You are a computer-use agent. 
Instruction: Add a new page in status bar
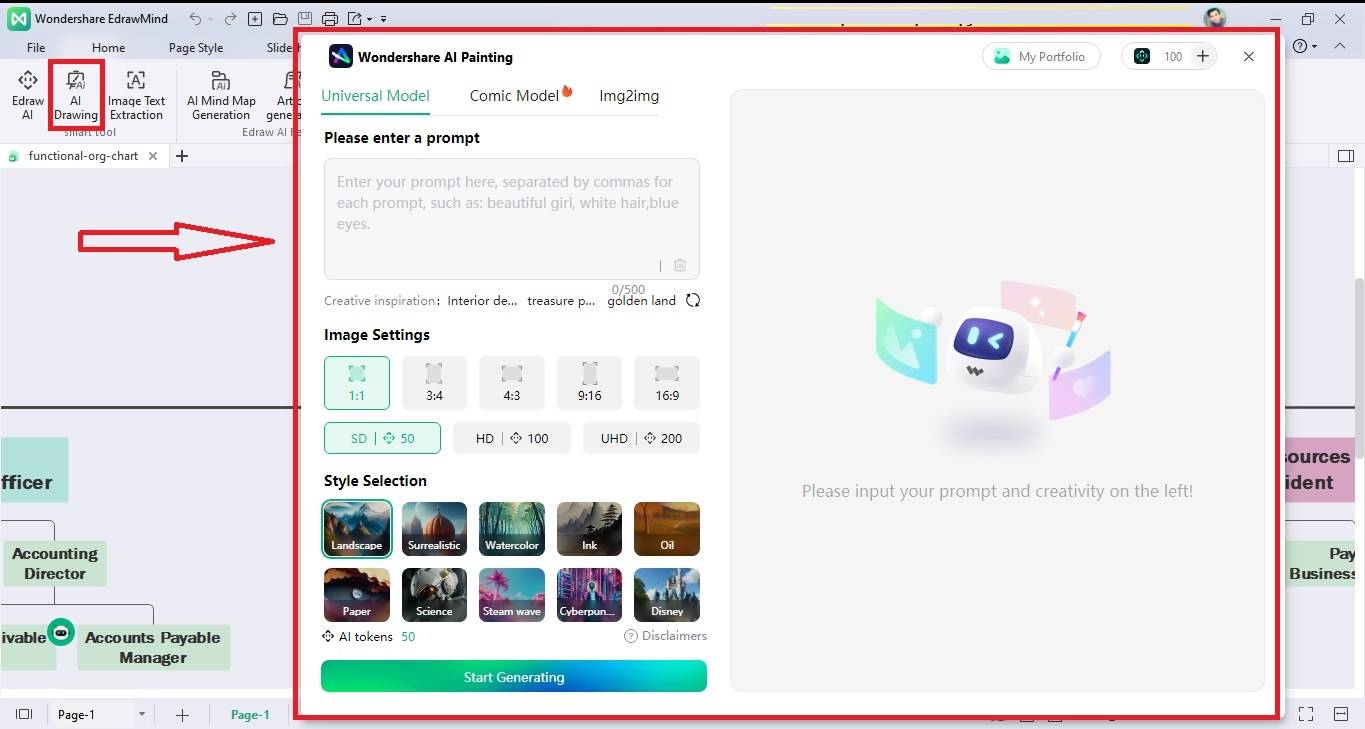click(182, 714)
